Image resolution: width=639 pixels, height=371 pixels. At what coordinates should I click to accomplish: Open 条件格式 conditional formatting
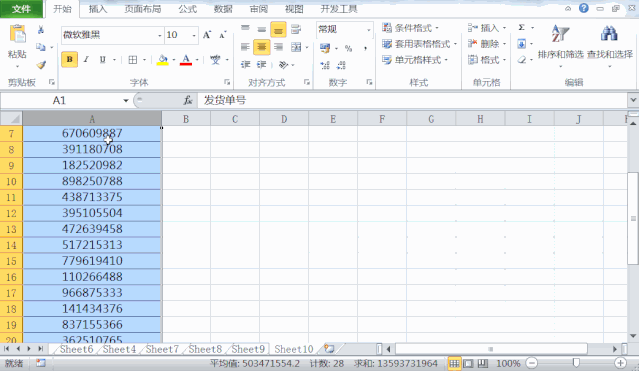click(410, 28)
